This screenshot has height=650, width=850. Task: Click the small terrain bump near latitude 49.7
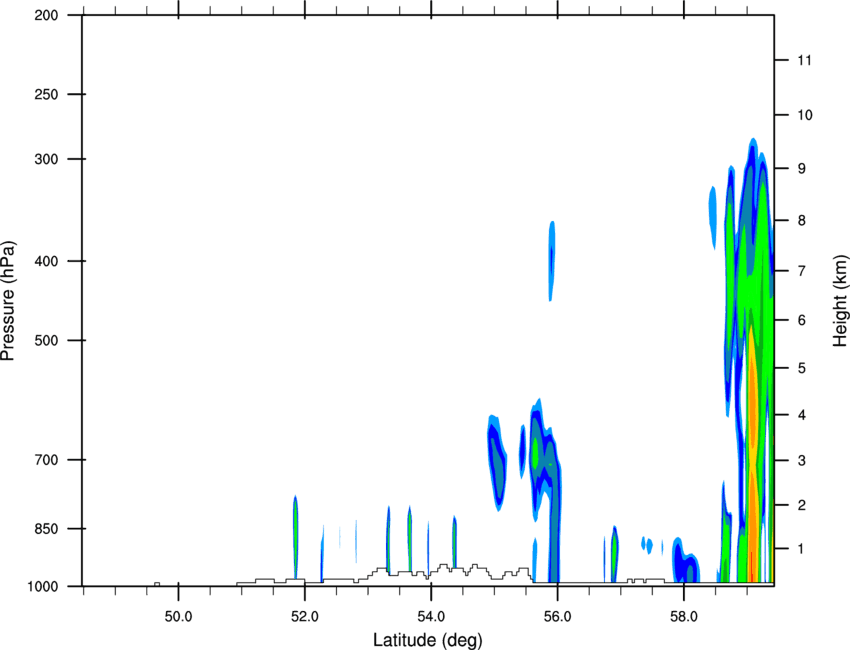[x=157, y=584]
